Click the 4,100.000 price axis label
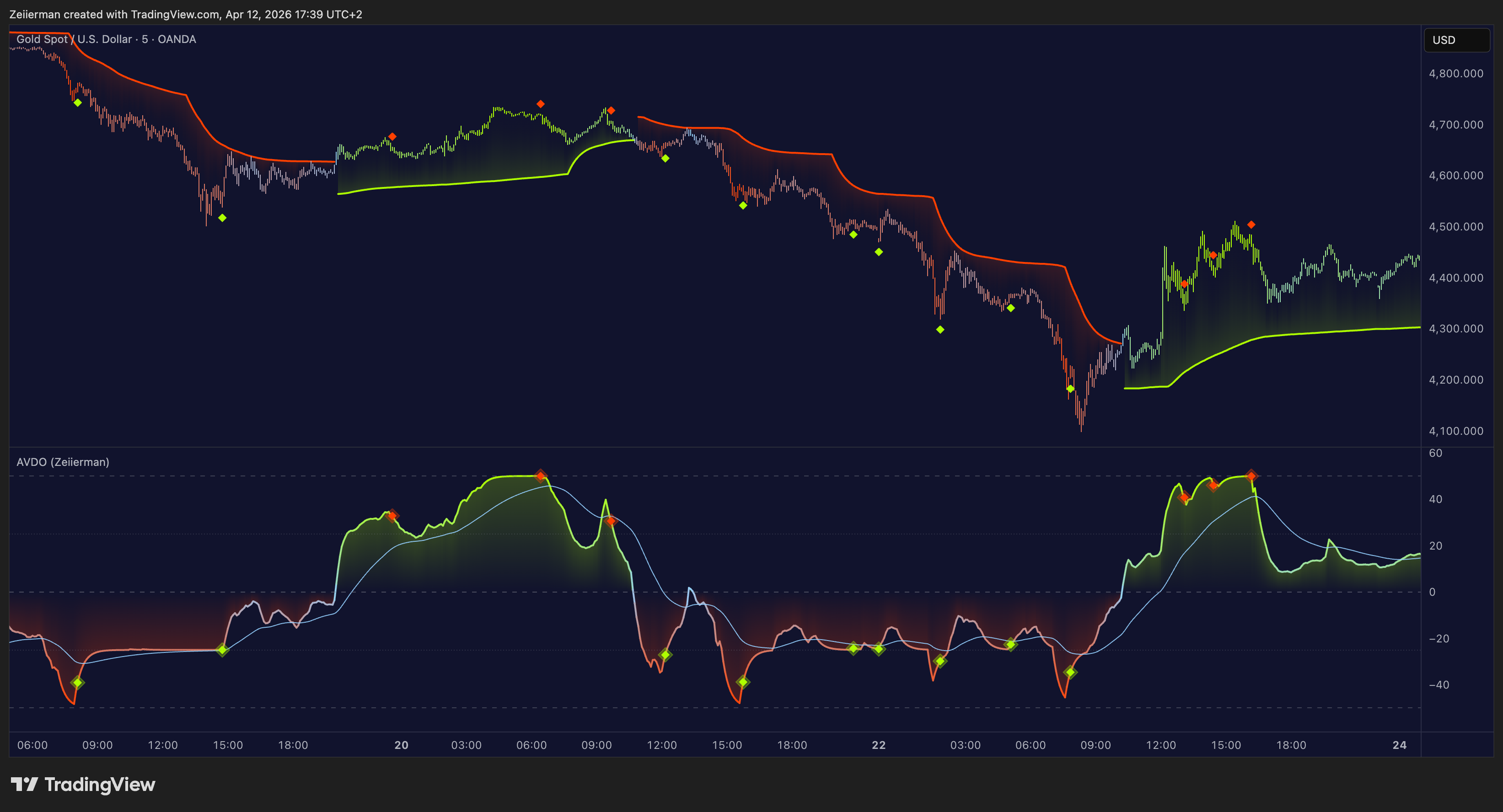This screenshot has height=812, width=1503. [1456, 431]
